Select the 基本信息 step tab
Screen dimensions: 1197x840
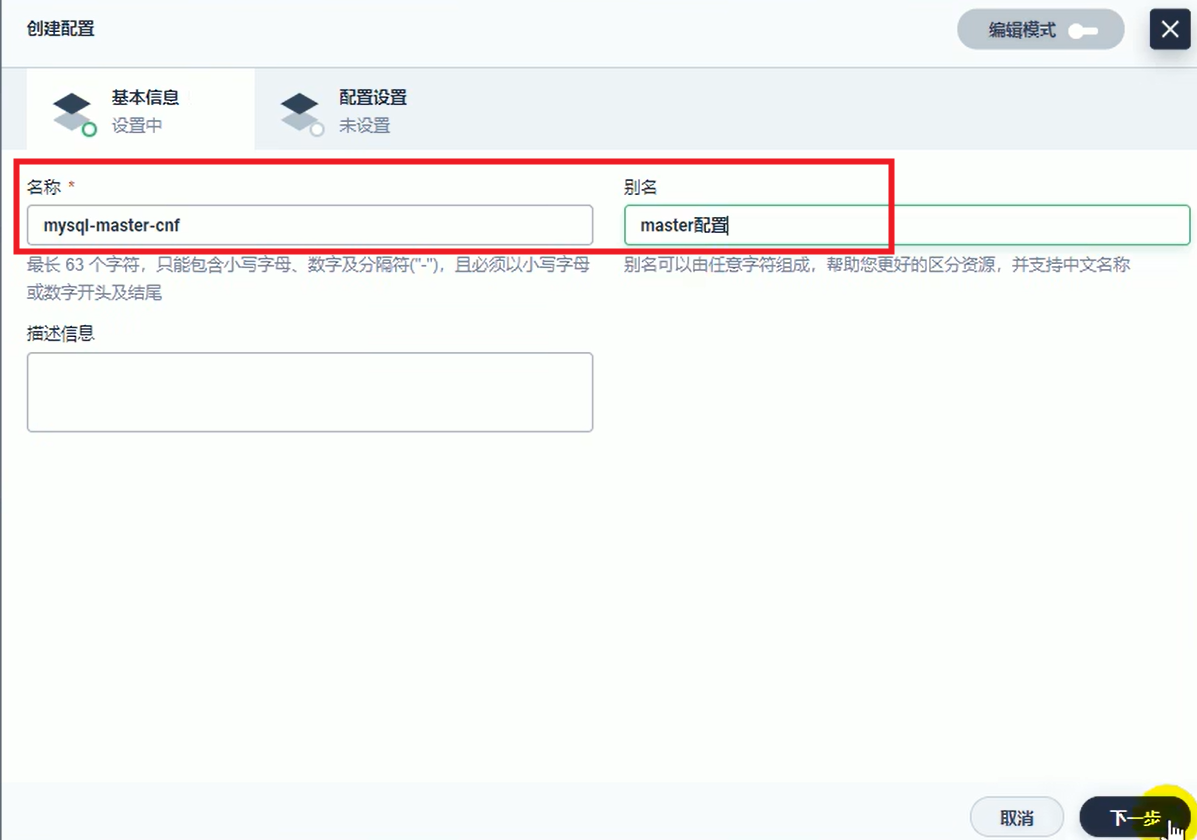140,110
